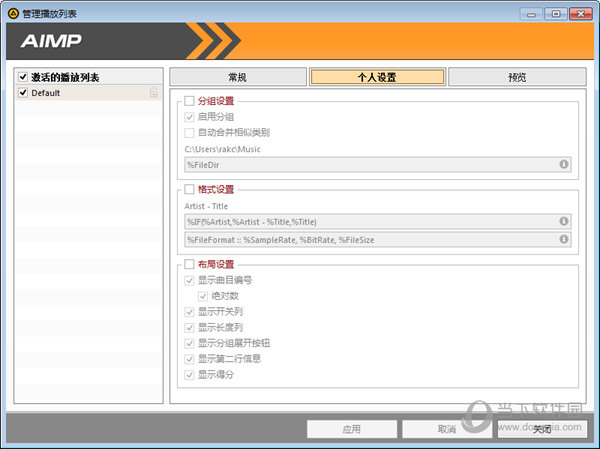
Task: Click the 取消 button
Action: (x=447, y=429)
